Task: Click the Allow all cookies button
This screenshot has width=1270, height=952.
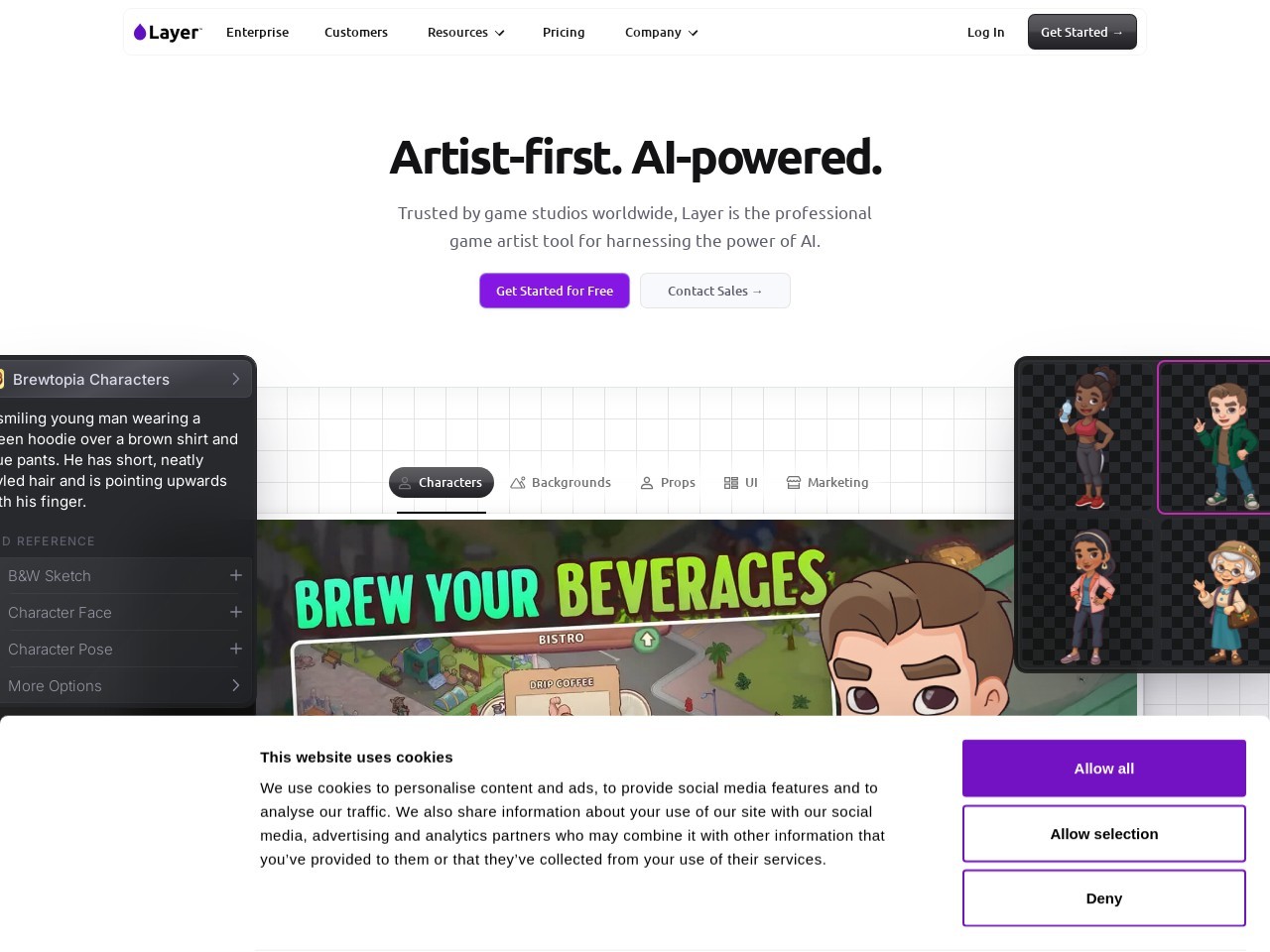Action: [x=1104, y=769]
